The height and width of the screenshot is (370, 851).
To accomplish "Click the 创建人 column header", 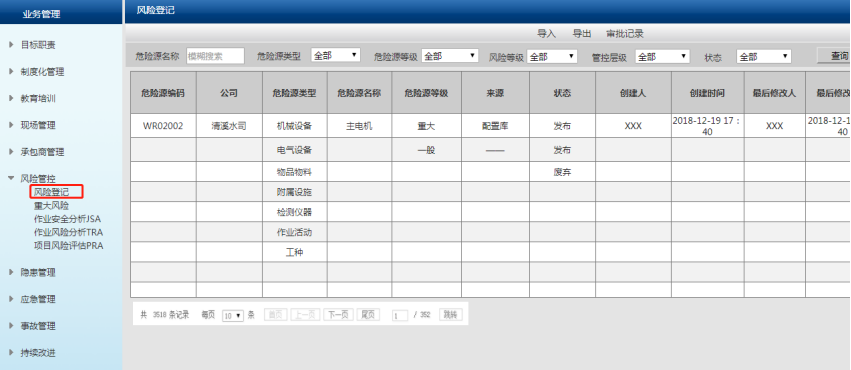I will tap(633, 93).
